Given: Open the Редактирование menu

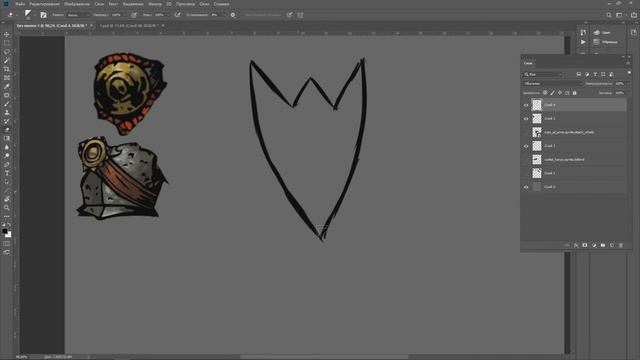Looking at the screenshot, I should click(44, 4).
